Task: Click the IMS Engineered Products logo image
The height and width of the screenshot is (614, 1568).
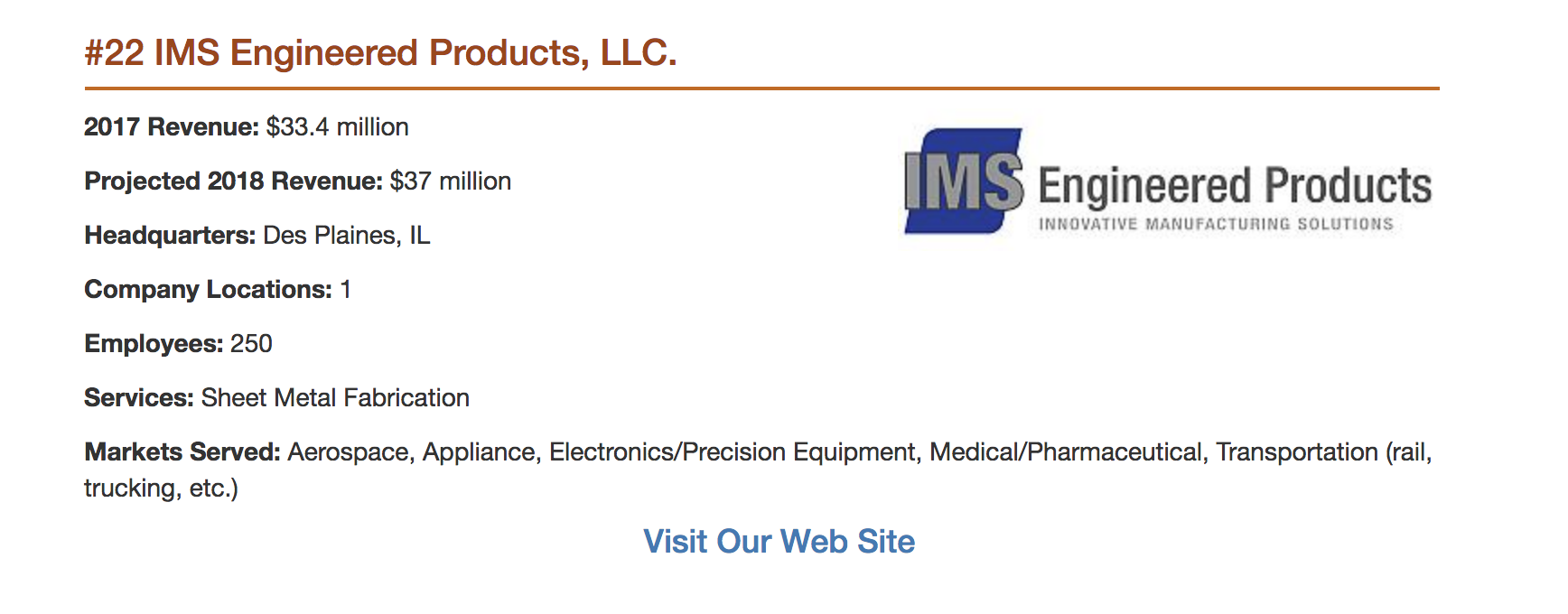Action: coord(1168,181)
